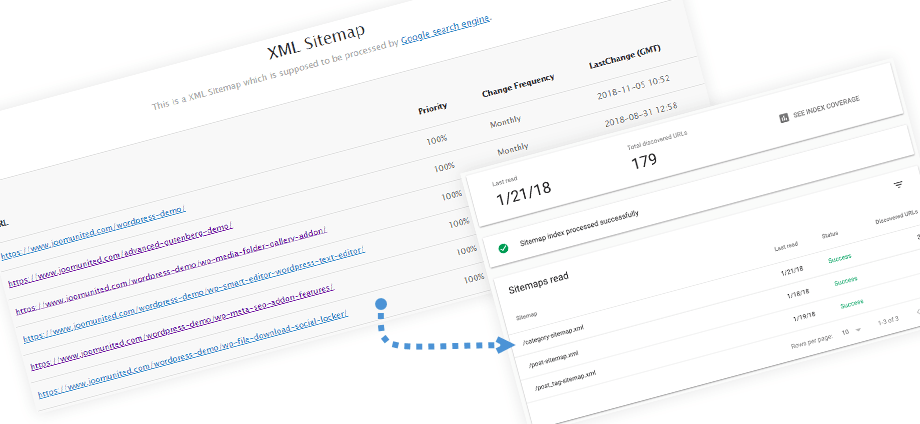
Task: Click the green success checkmark icon
Action: 503,247
